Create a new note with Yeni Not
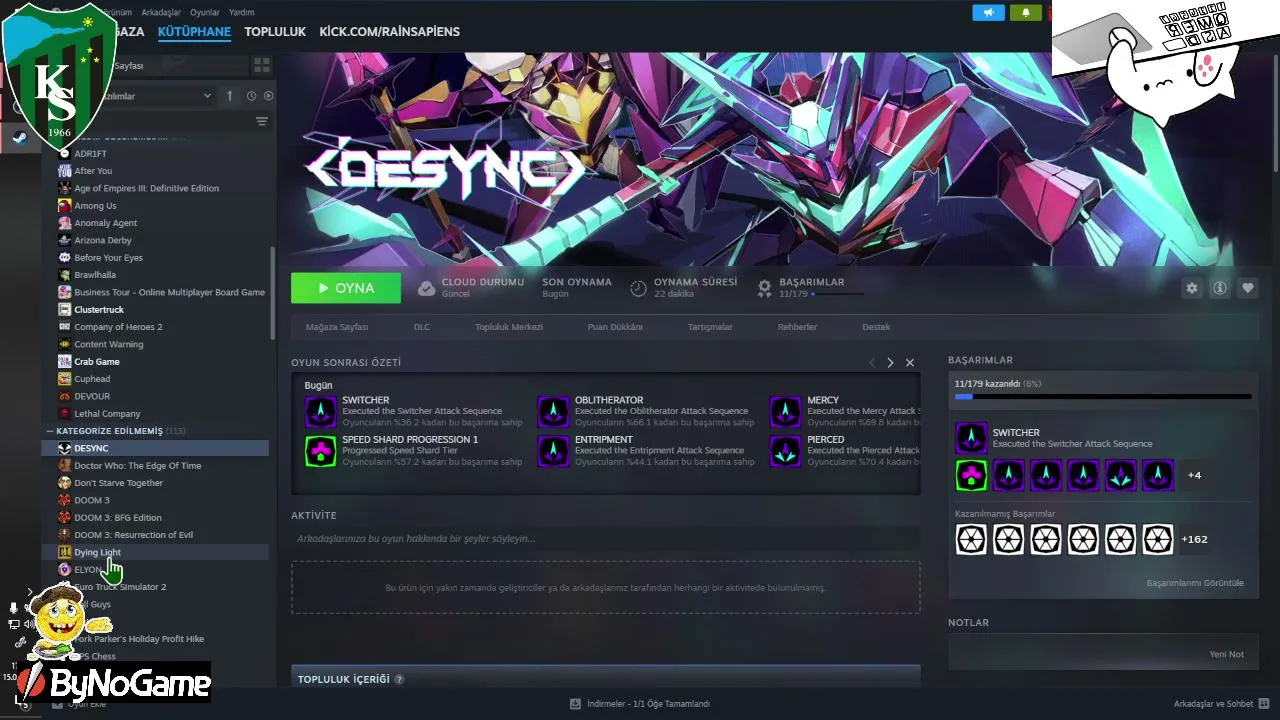 coord(1227,655)
